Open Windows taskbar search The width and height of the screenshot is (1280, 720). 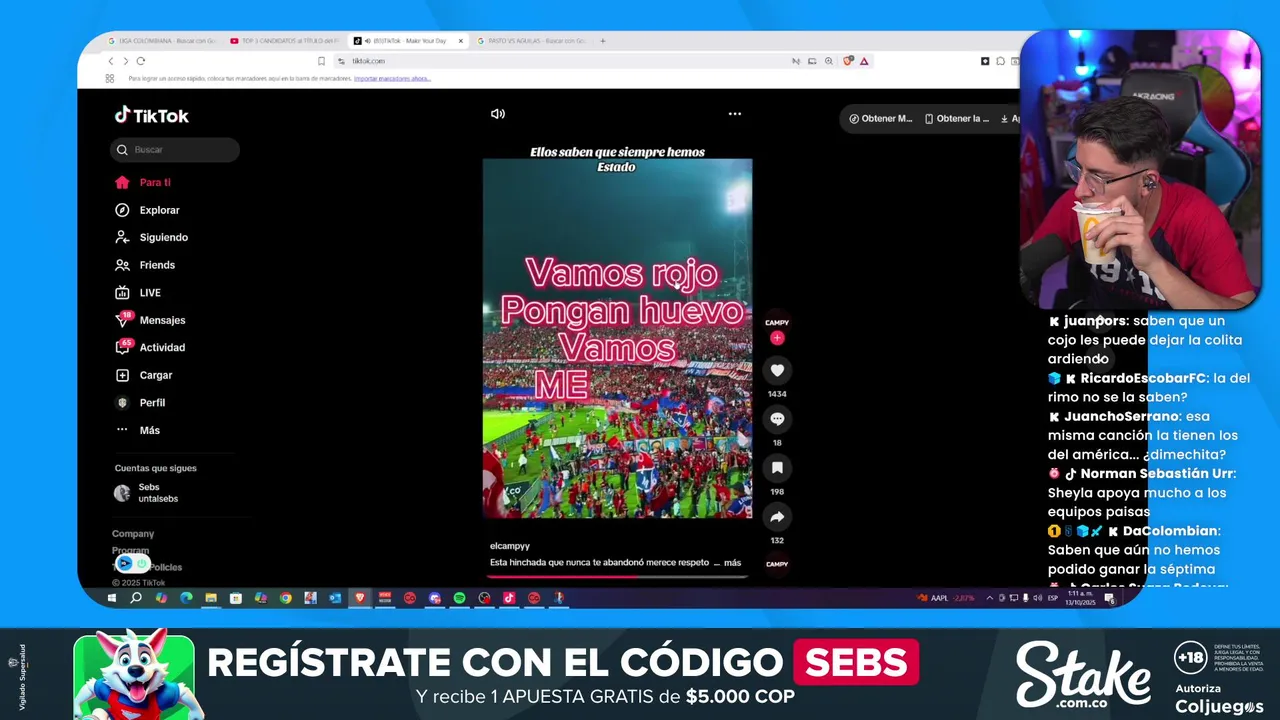pyautogui.click(x=136, y=598)
